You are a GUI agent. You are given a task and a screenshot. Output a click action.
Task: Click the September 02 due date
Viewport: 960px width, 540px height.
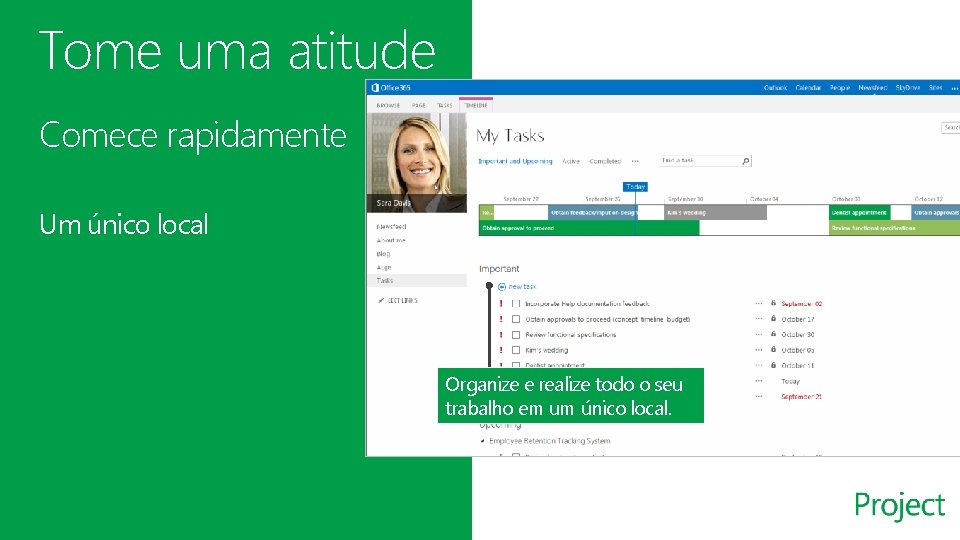click(801, 304)
